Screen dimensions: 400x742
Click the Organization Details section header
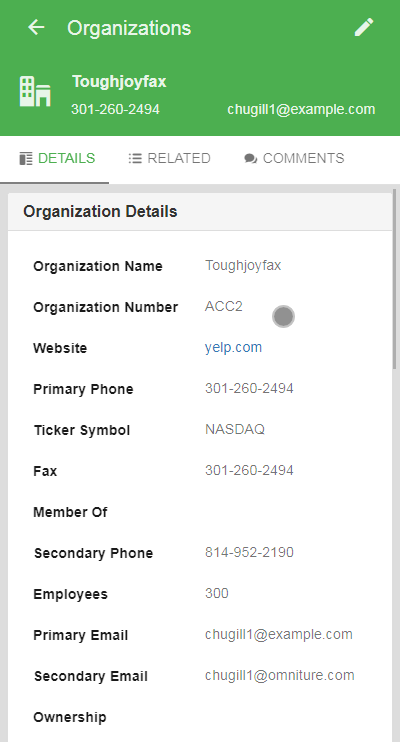pyautogui.click(x=200, y=212)
